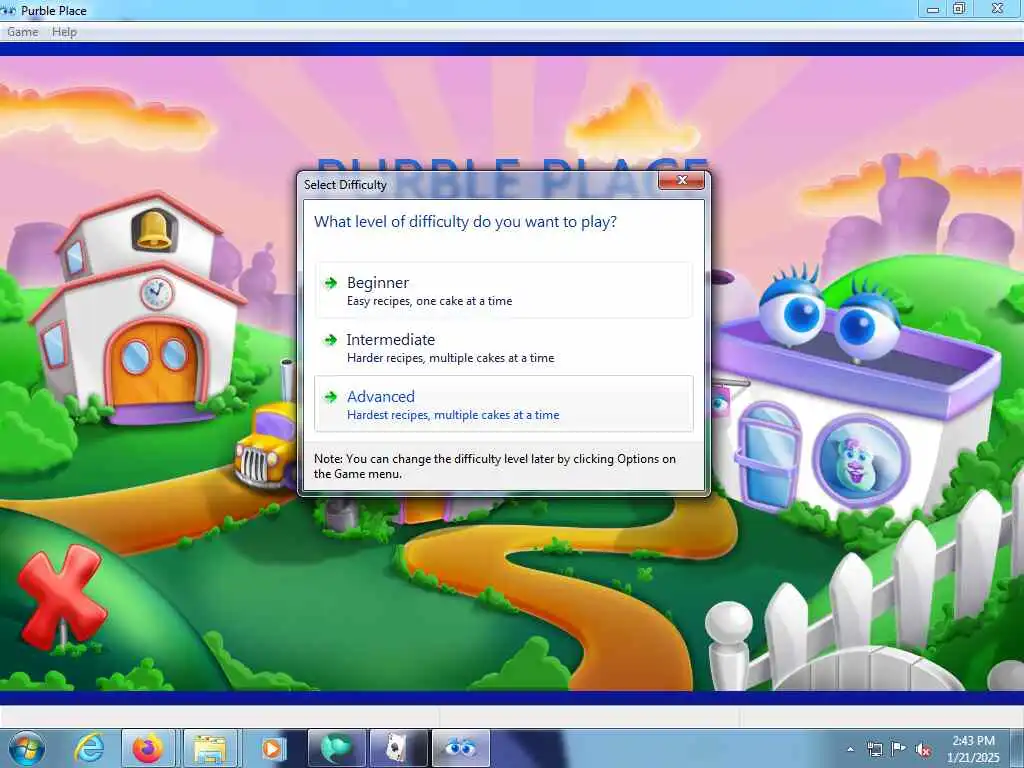Click the clock on the schoolhouse
The height and width of the screenshot is (768, 1024).
coord(156,294)
